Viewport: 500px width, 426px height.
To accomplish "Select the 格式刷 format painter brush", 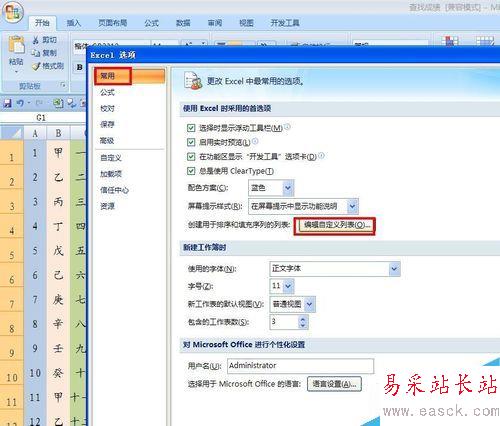I will point(36,66).
